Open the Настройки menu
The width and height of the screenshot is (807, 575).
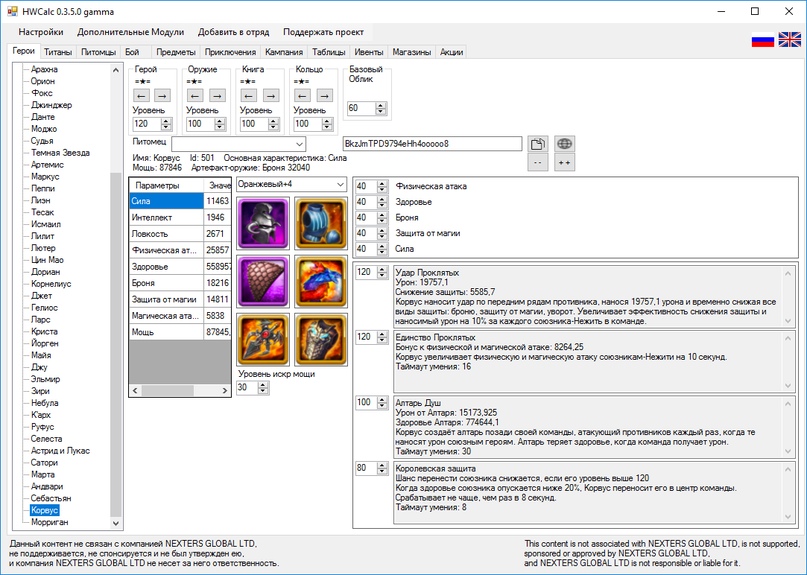(x=41, y=32)
